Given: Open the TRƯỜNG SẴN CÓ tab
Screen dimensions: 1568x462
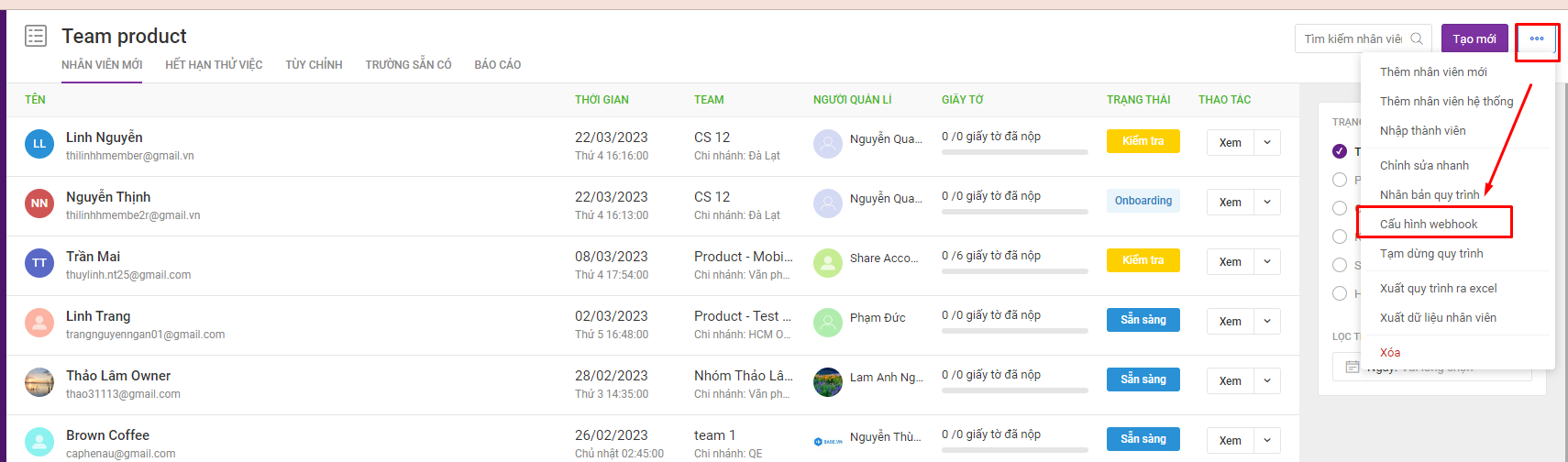Looking at the screenshot, I should tap(408, 65).
